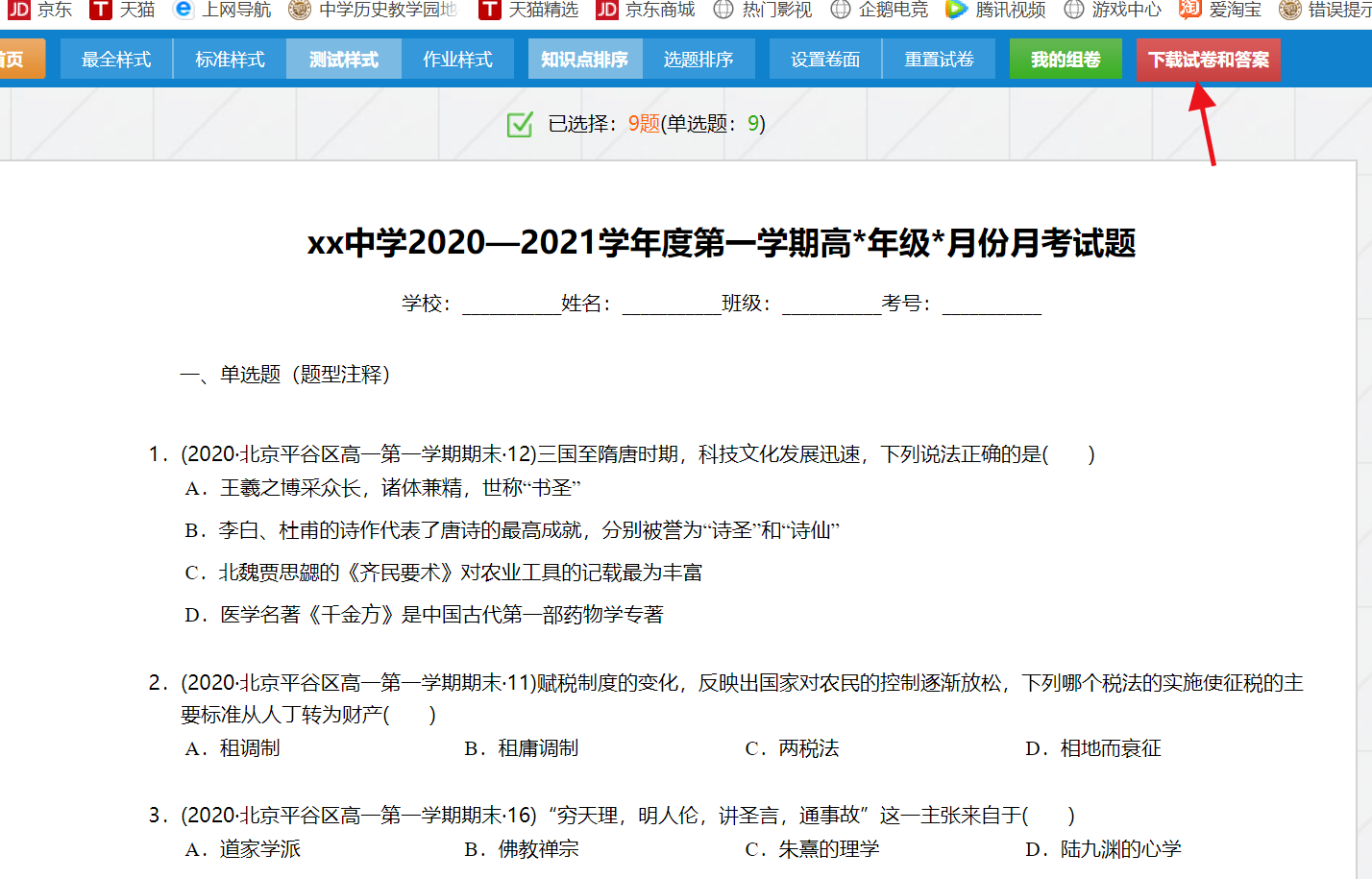Open 我的组卷 green button
The image size is (1372, 879).
pos(1066,60)
